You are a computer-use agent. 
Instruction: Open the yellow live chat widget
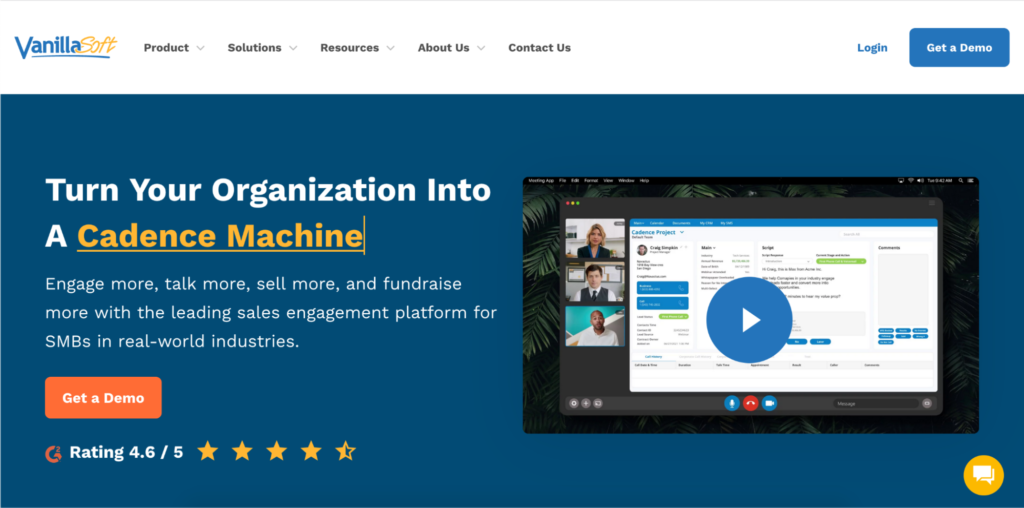[983, 474]
